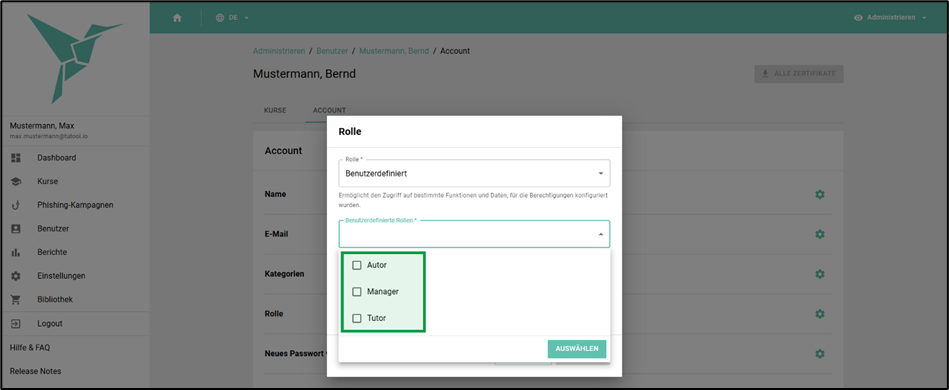Open the Administrieren dropdown arrow
Viewport: 949px width, 390px height.
pyautogui.click(x=924, y=18)
